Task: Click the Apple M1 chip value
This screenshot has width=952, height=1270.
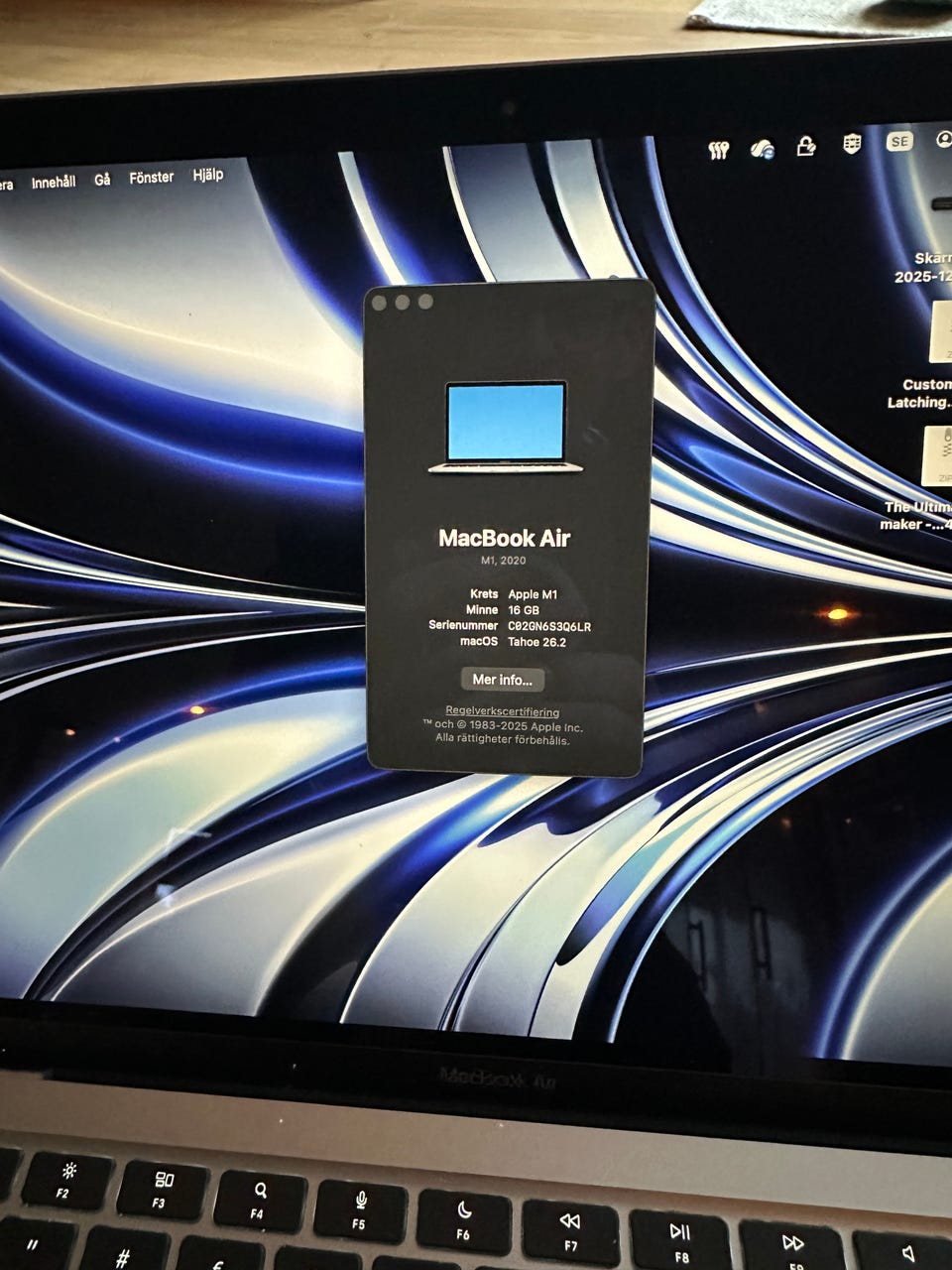Action: coord(534,594)
